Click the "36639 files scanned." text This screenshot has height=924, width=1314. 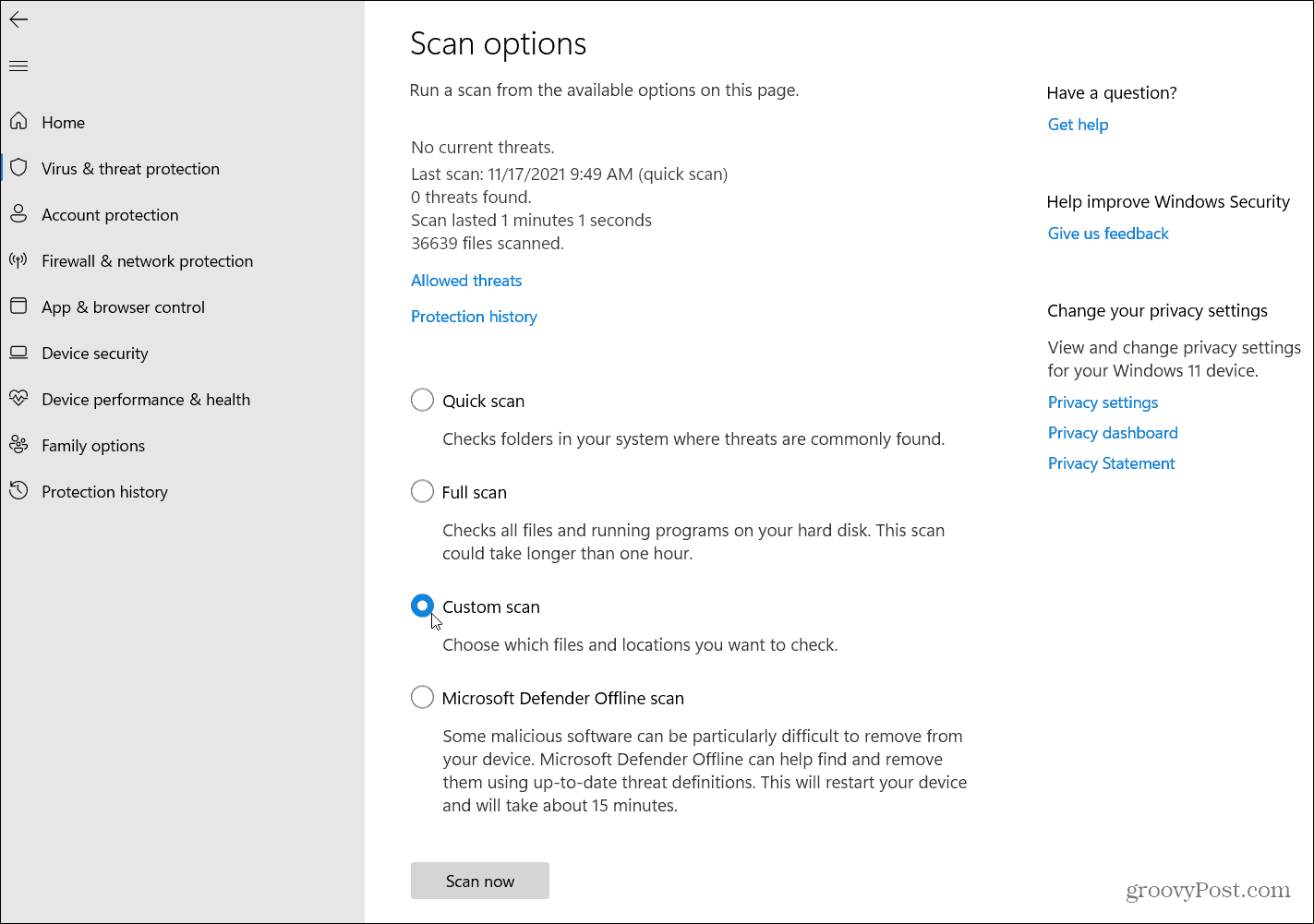click(x=488, y=244)
